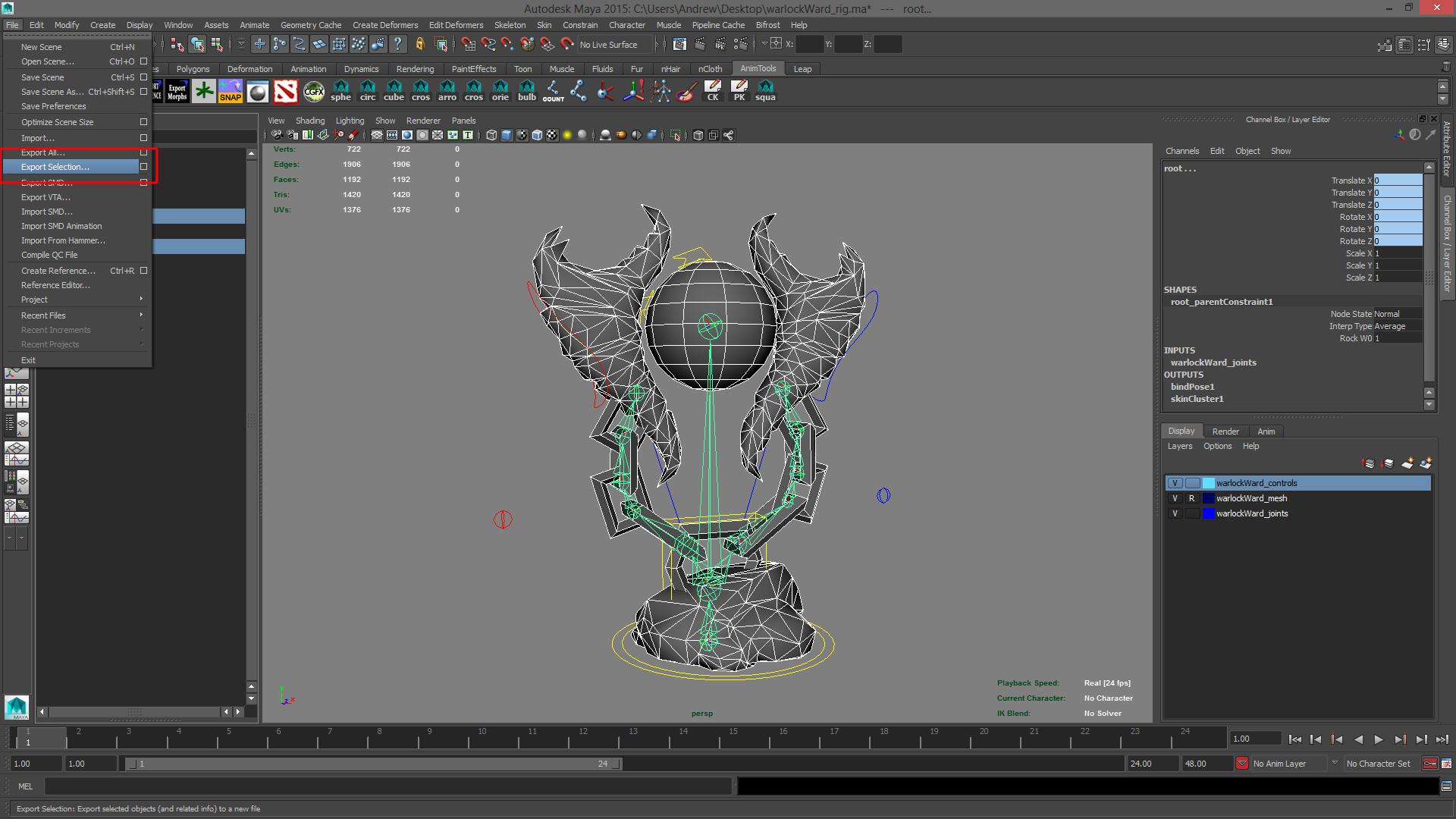This screenshot has width=1456, height=819.
Task: Click the joint COUNT shelf icon
Action: pos(553,92)
